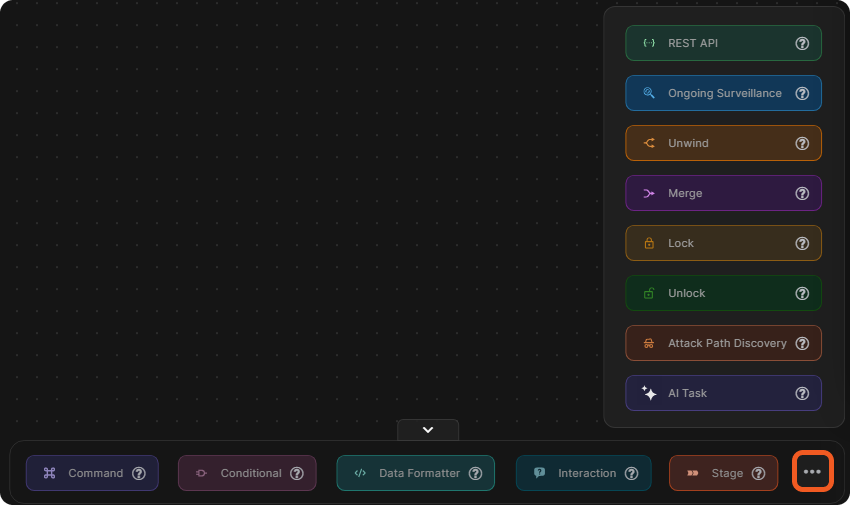Click the Stage arrows icon
Screen dimensions: 850x505
click(x=693, y=473)
